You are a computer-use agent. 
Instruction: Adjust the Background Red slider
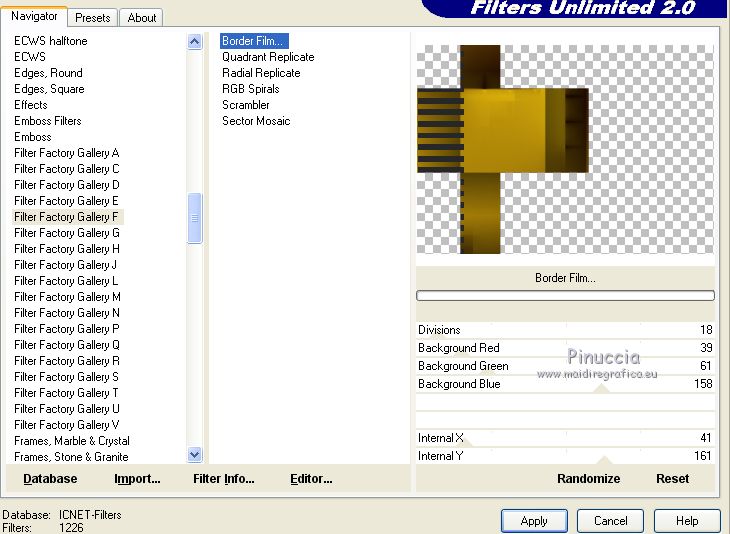coord(565,348)
